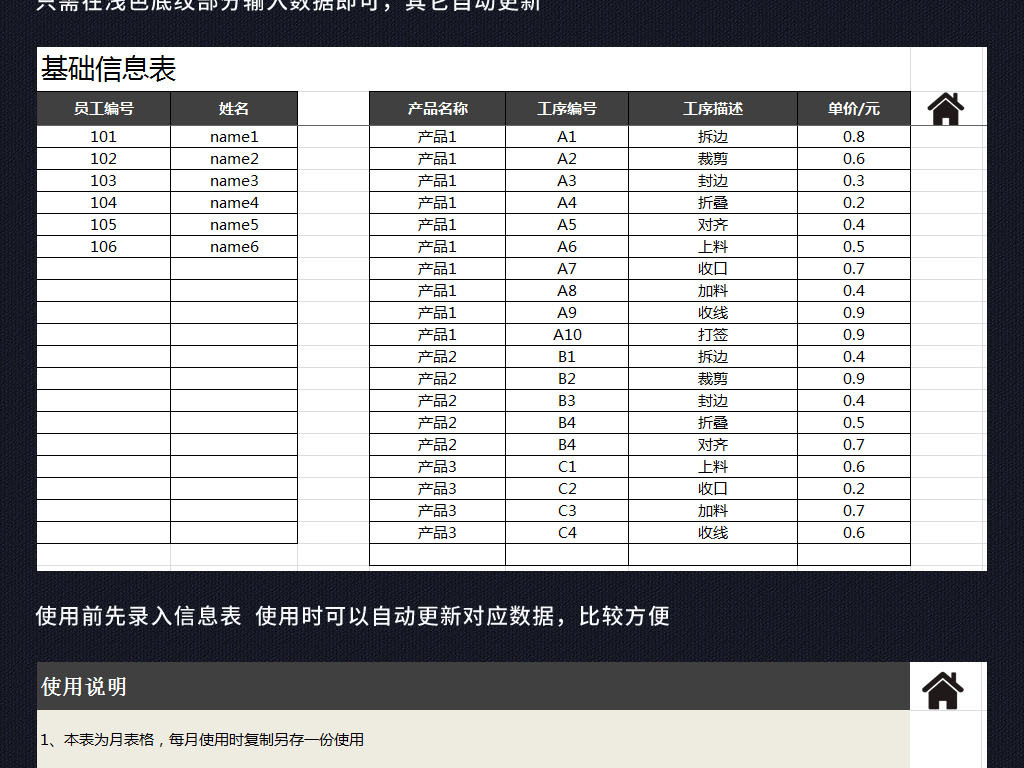Viewport: 1024px width, 768px height.
Task: Select the 姓名 column header
Action: point(234,108)
